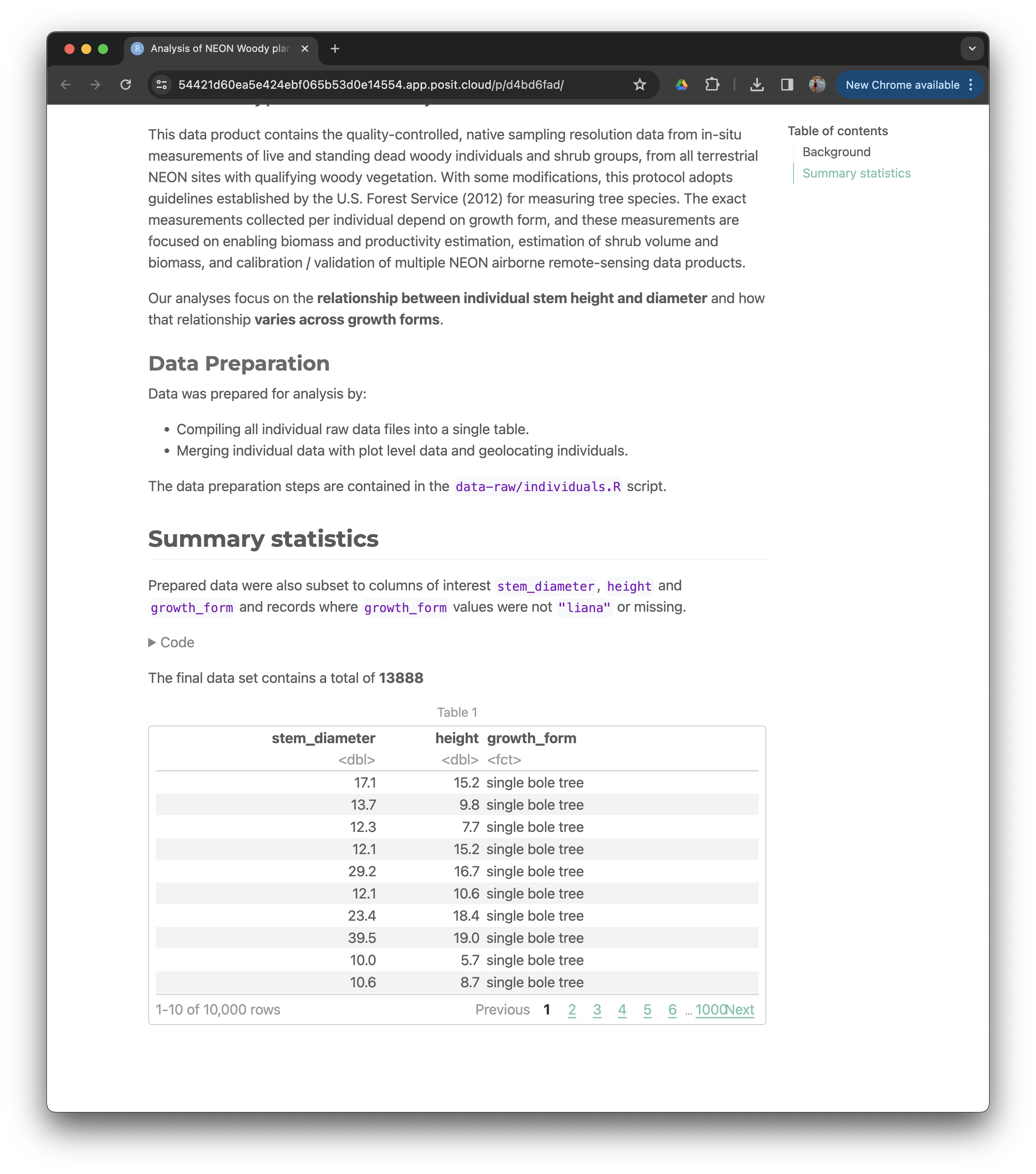Go to page 3 of Table 1
This screenshot has width=1036, height=1174.
(597, 1010)
